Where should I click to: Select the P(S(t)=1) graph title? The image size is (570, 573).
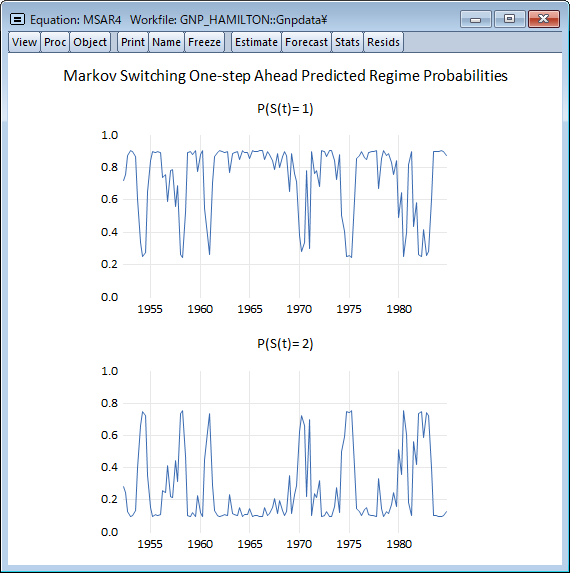click(285, 109)
